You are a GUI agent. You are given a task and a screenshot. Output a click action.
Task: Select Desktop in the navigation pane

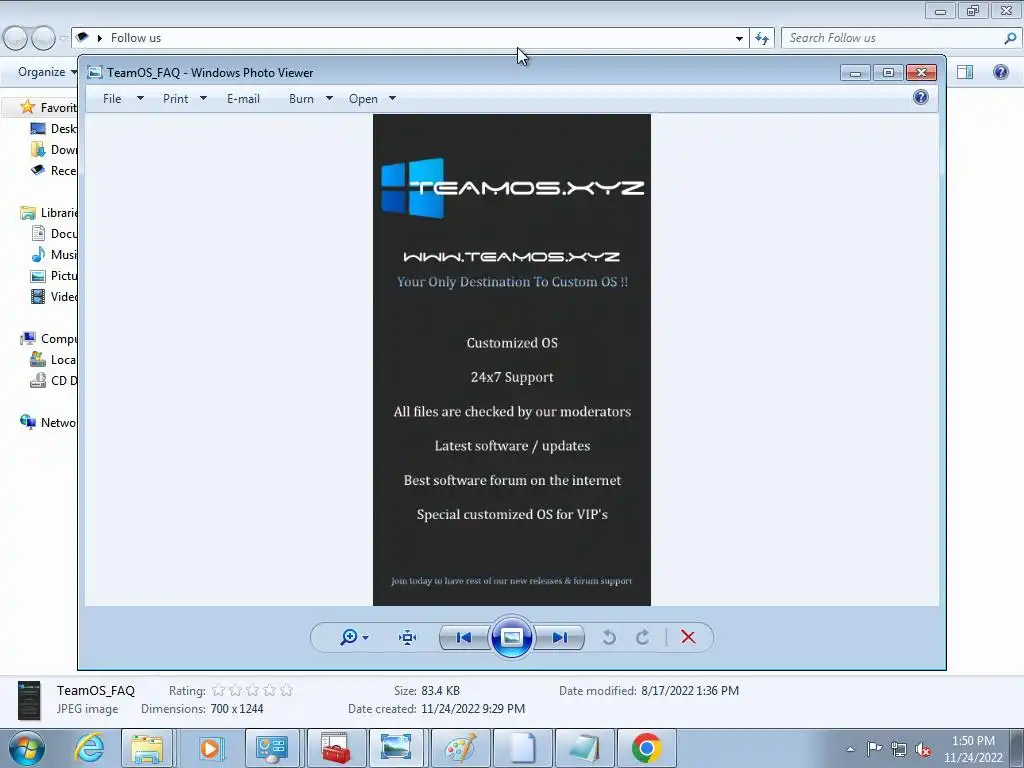(x=54, y=129)
